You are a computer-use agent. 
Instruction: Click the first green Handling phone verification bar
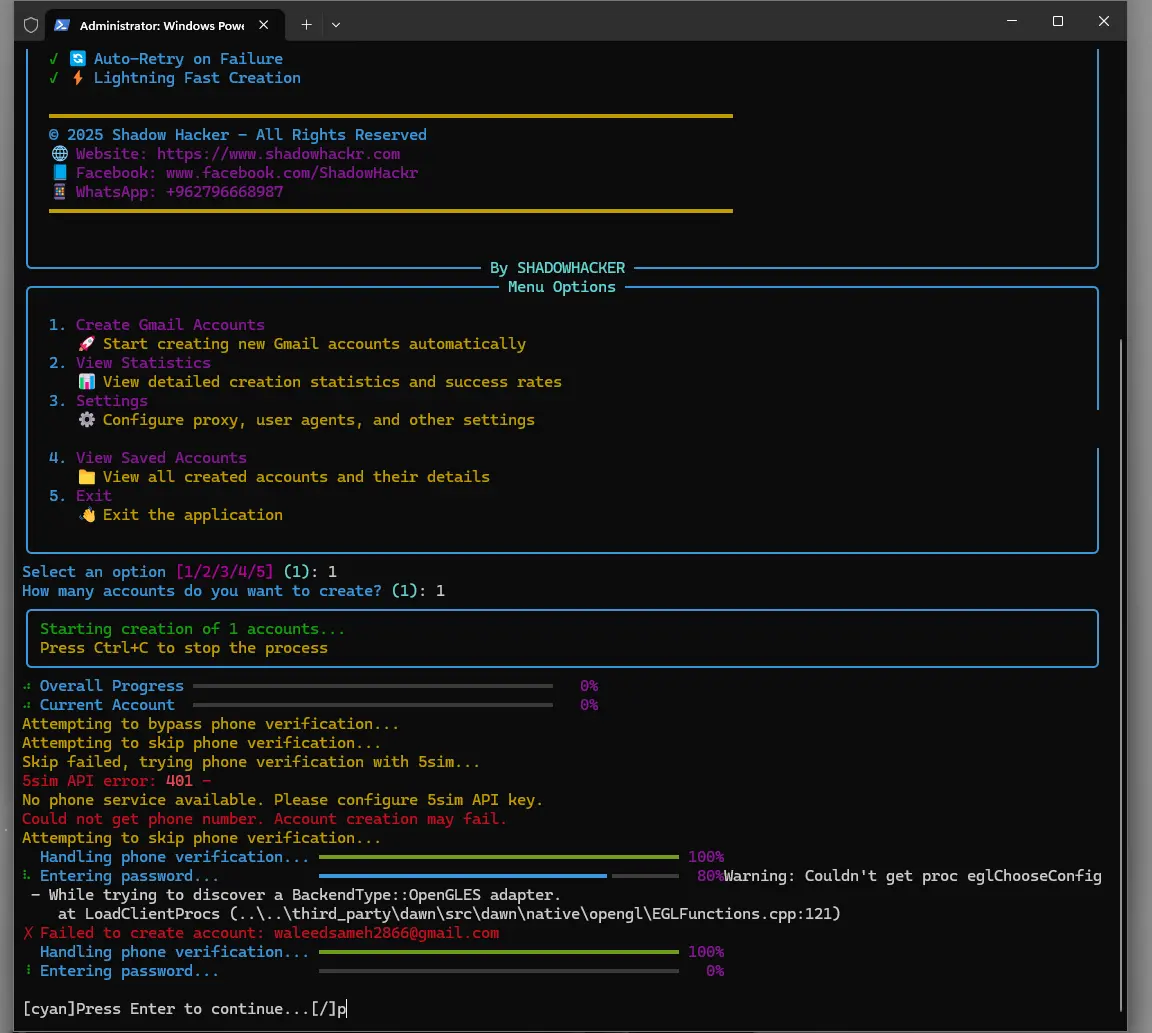pyautogui.click(x=499, y=857)
